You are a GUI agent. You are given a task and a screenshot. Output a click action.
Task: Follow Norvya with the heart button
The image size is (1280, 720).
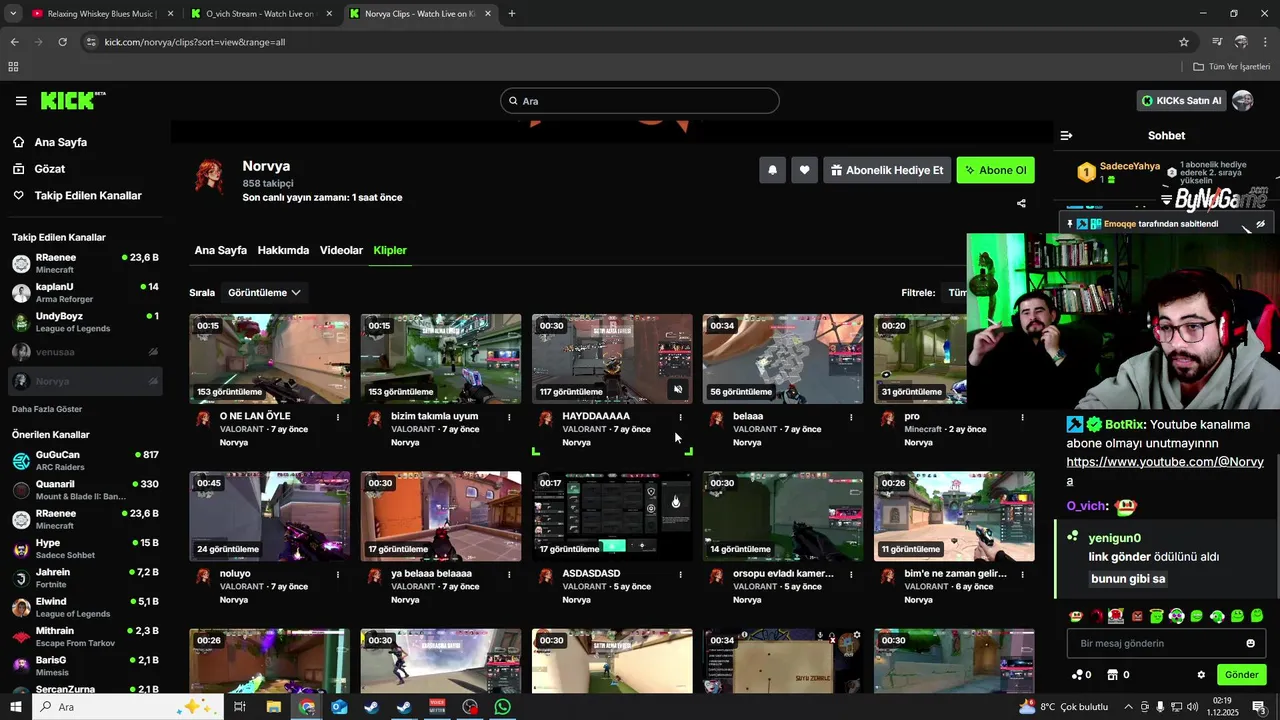click(804, 170)
